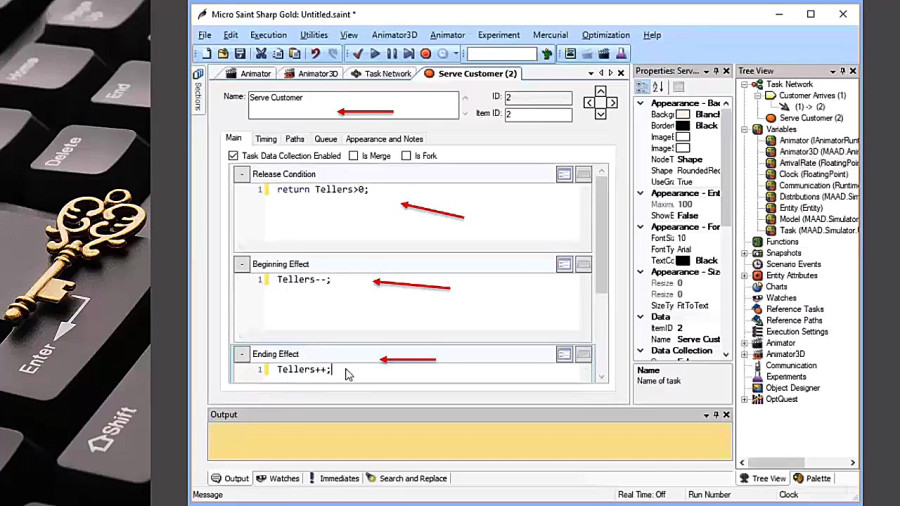Viewport: 900px width, 506px height.
Task: Click the expand editor icon for Ending Effect
Action: click(x=564, y=354)
